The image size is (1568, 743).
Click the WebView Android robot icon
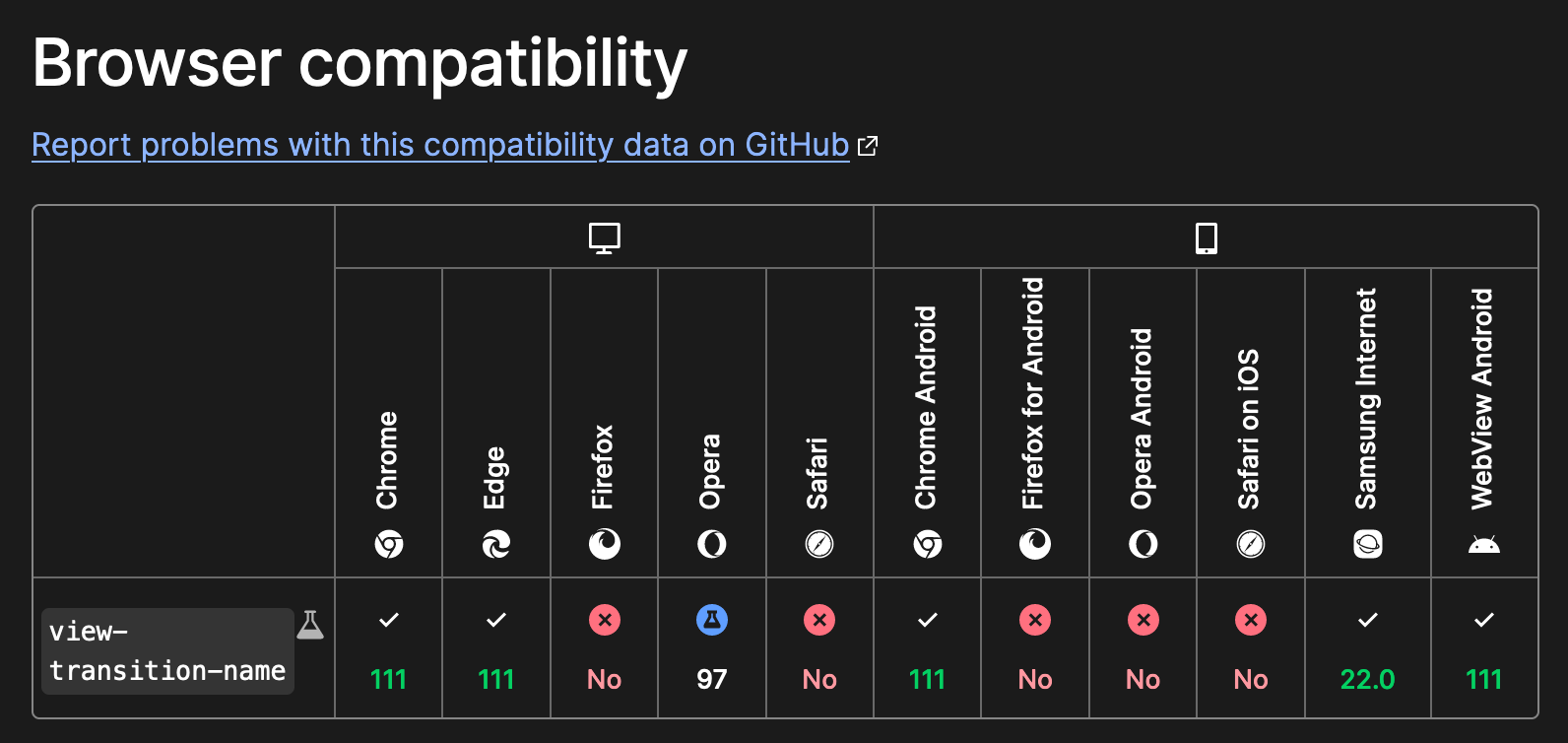[x=1483, y=544]
